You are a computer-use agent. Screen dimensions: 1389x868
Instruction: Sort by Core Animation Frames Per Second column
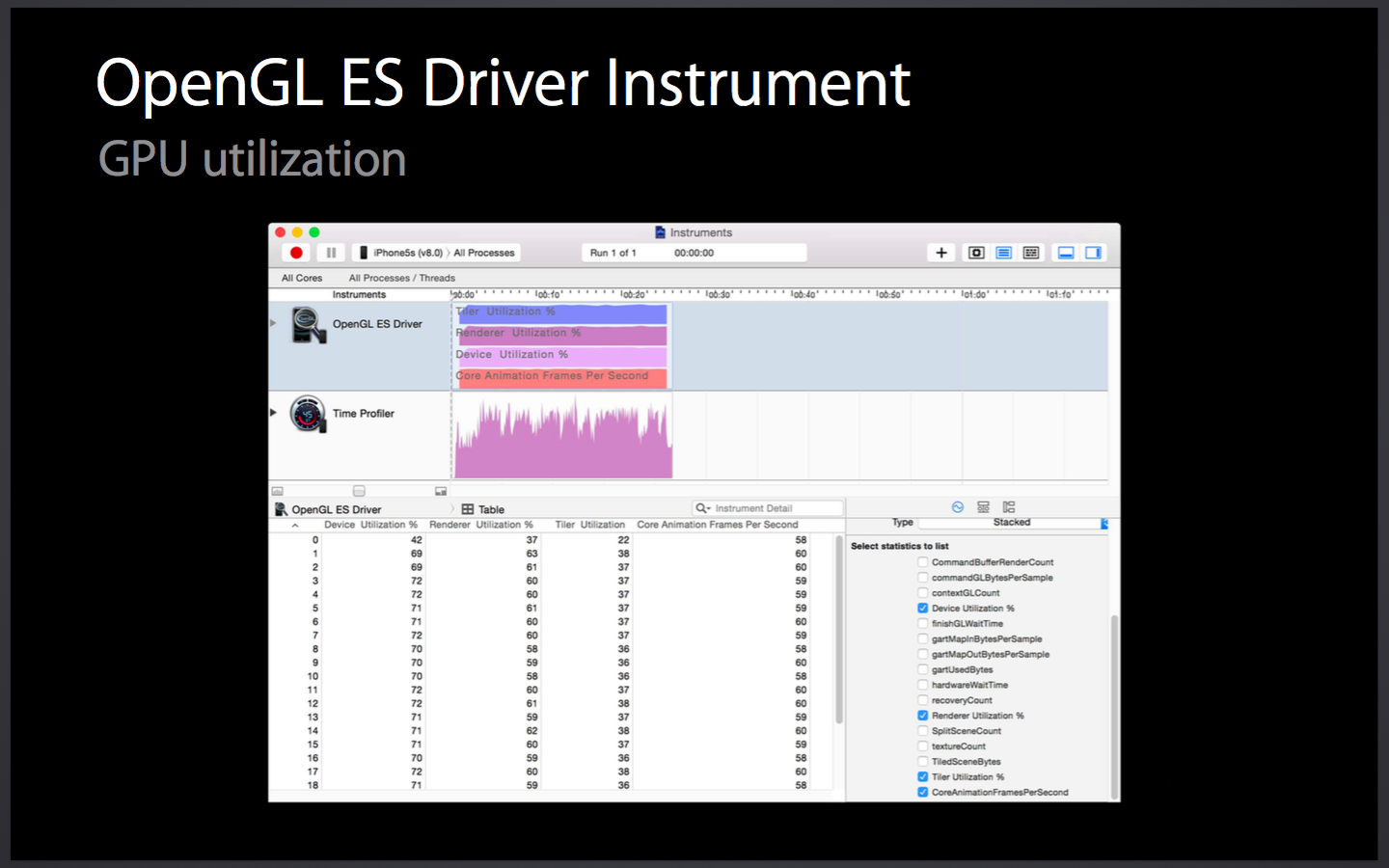[718, 525]
